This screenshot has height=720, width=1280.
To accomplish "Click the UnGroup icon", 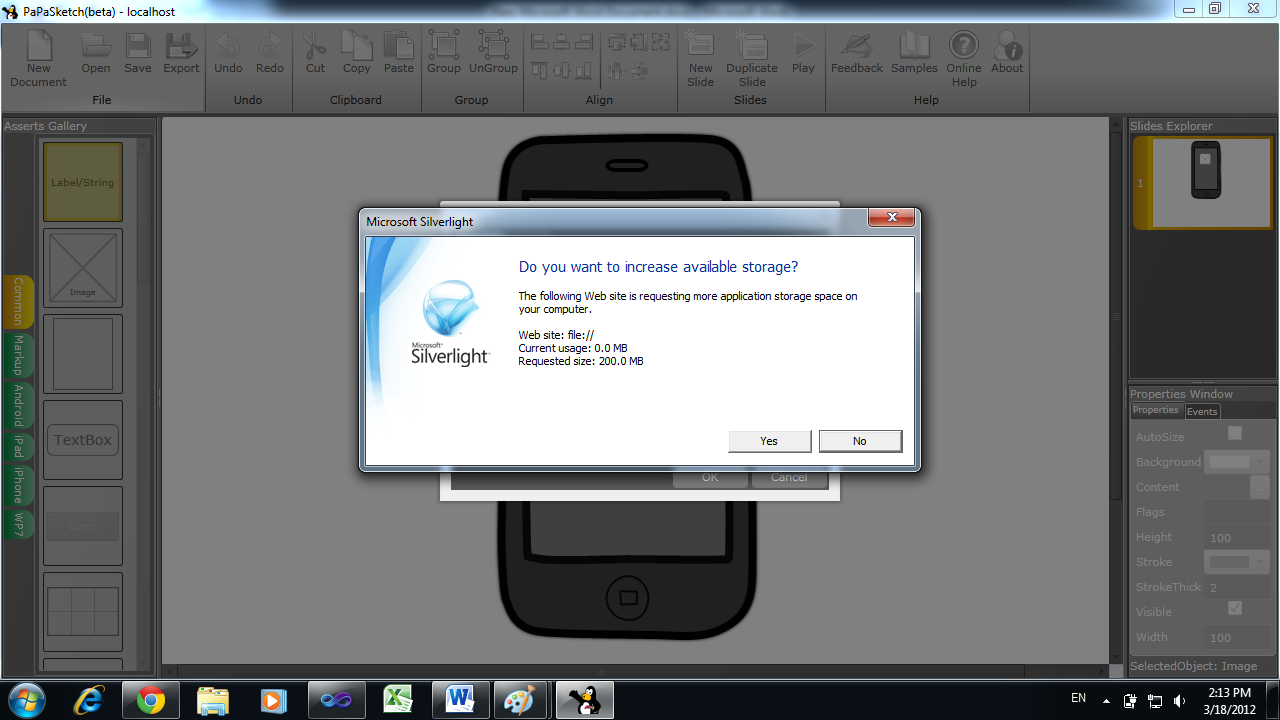I will 493,45.
